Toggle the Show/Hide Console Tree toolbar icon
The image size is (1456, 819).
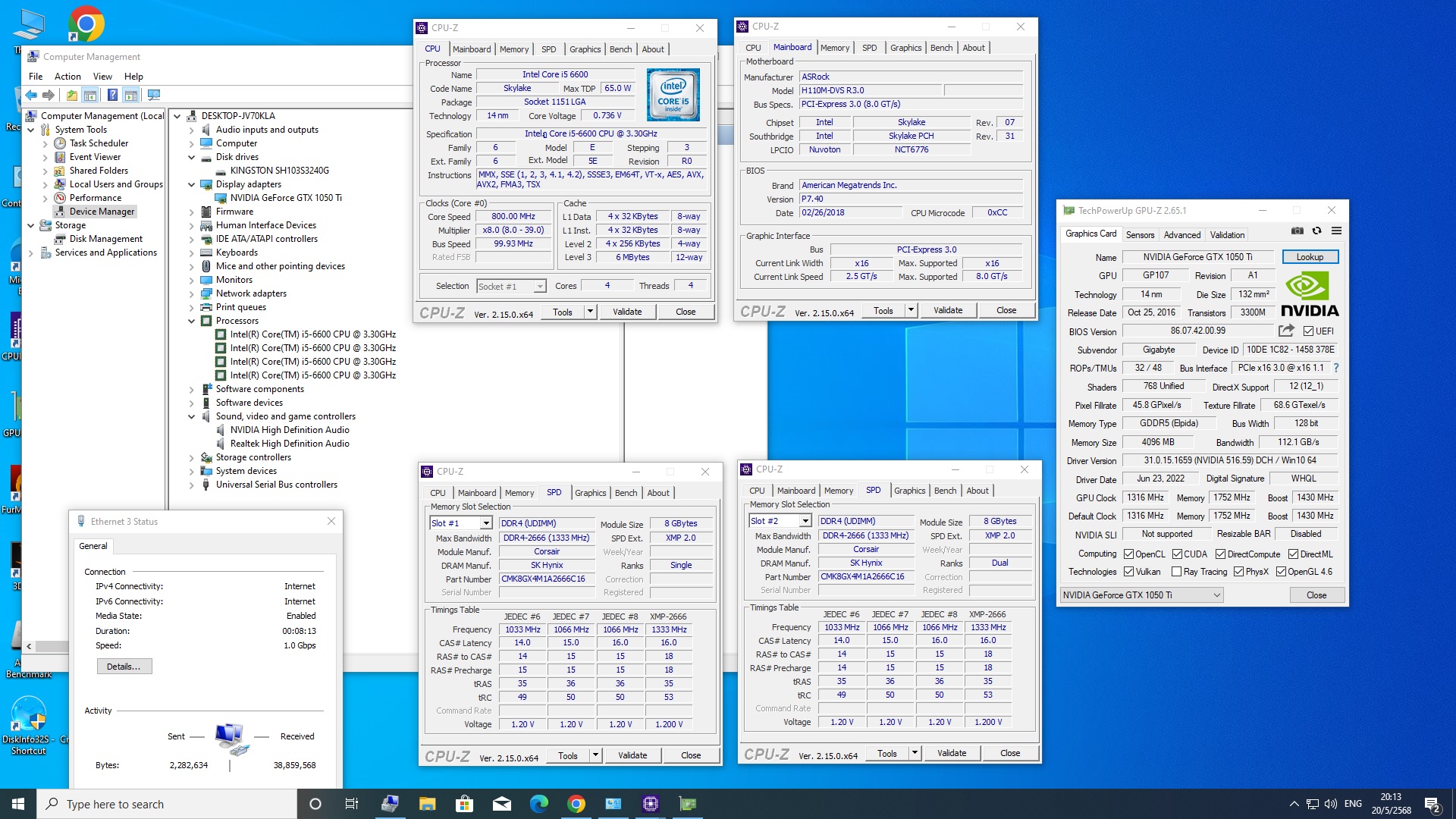pyautogui.click(x=90, y=96)
